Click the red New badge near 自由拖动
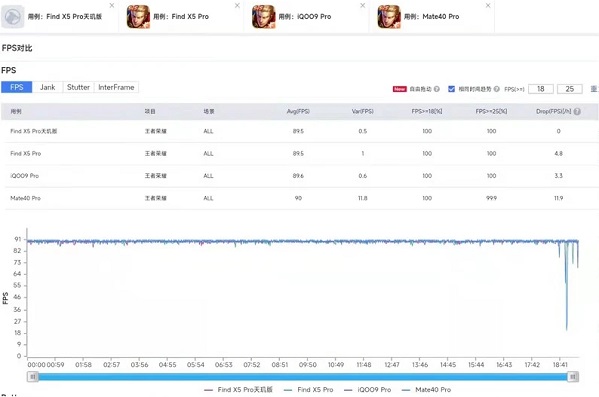This screenshot has width=599, height=397. (400, 89)
